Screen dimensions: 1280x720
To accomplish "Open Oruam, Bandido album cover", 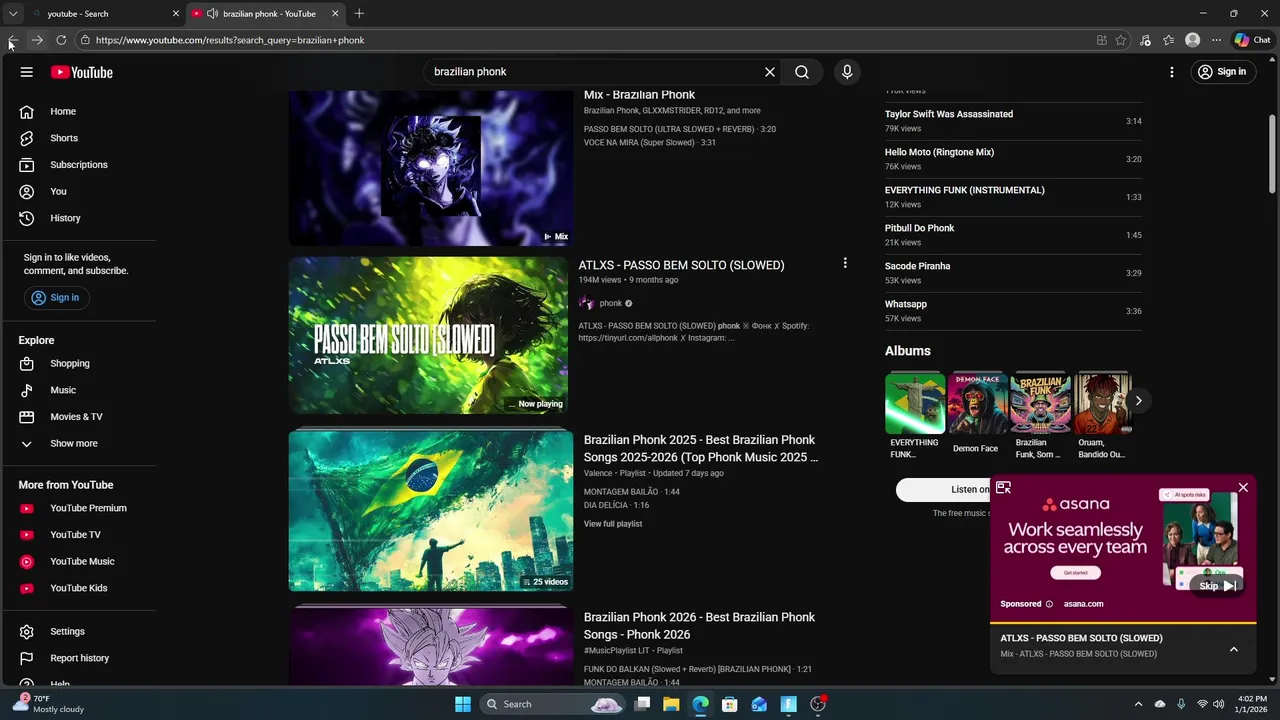I will (x=1102, y=403).
